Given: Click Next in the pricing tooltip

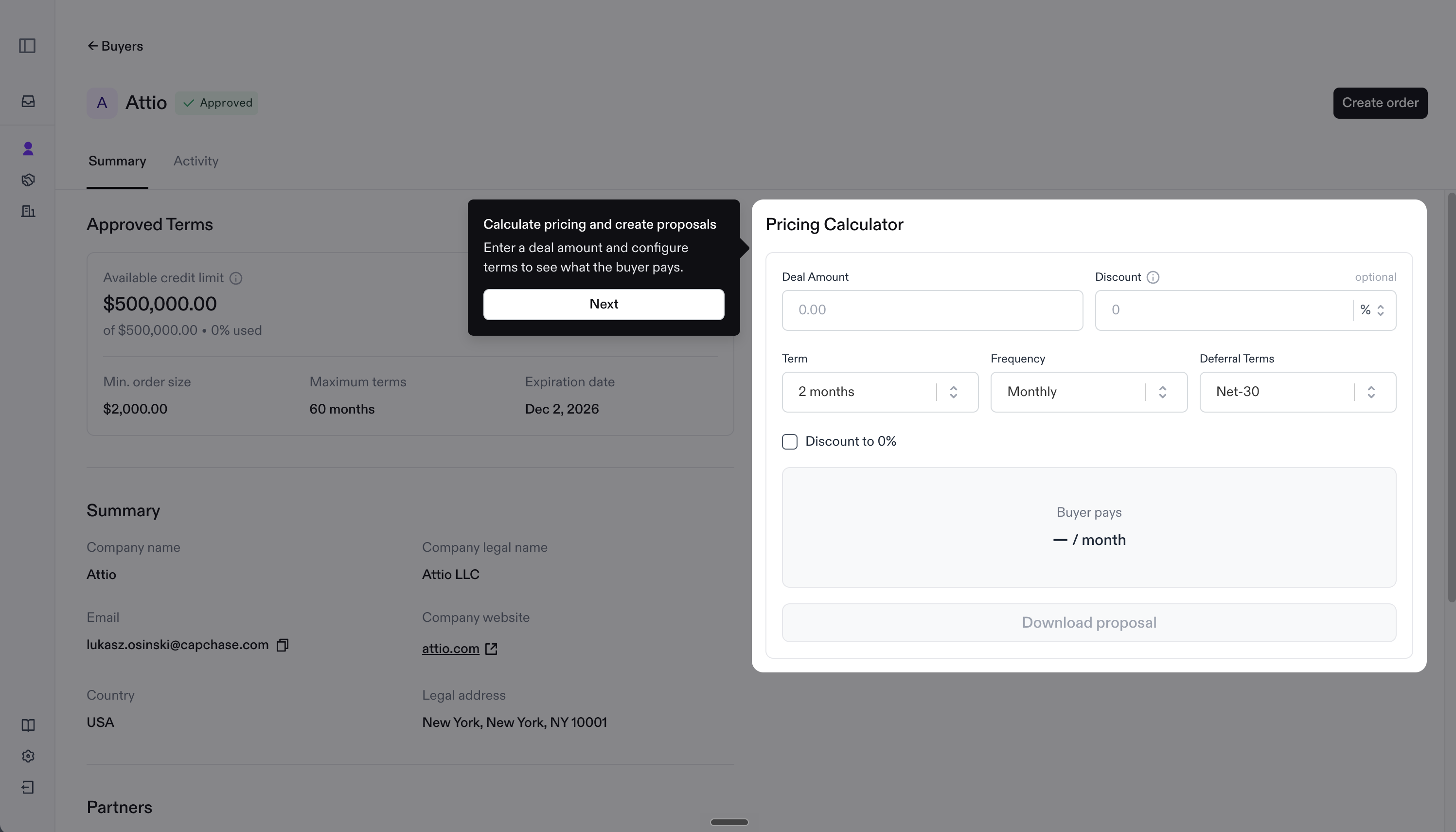Looking at the screenshot, I should [x=604, y=304].
